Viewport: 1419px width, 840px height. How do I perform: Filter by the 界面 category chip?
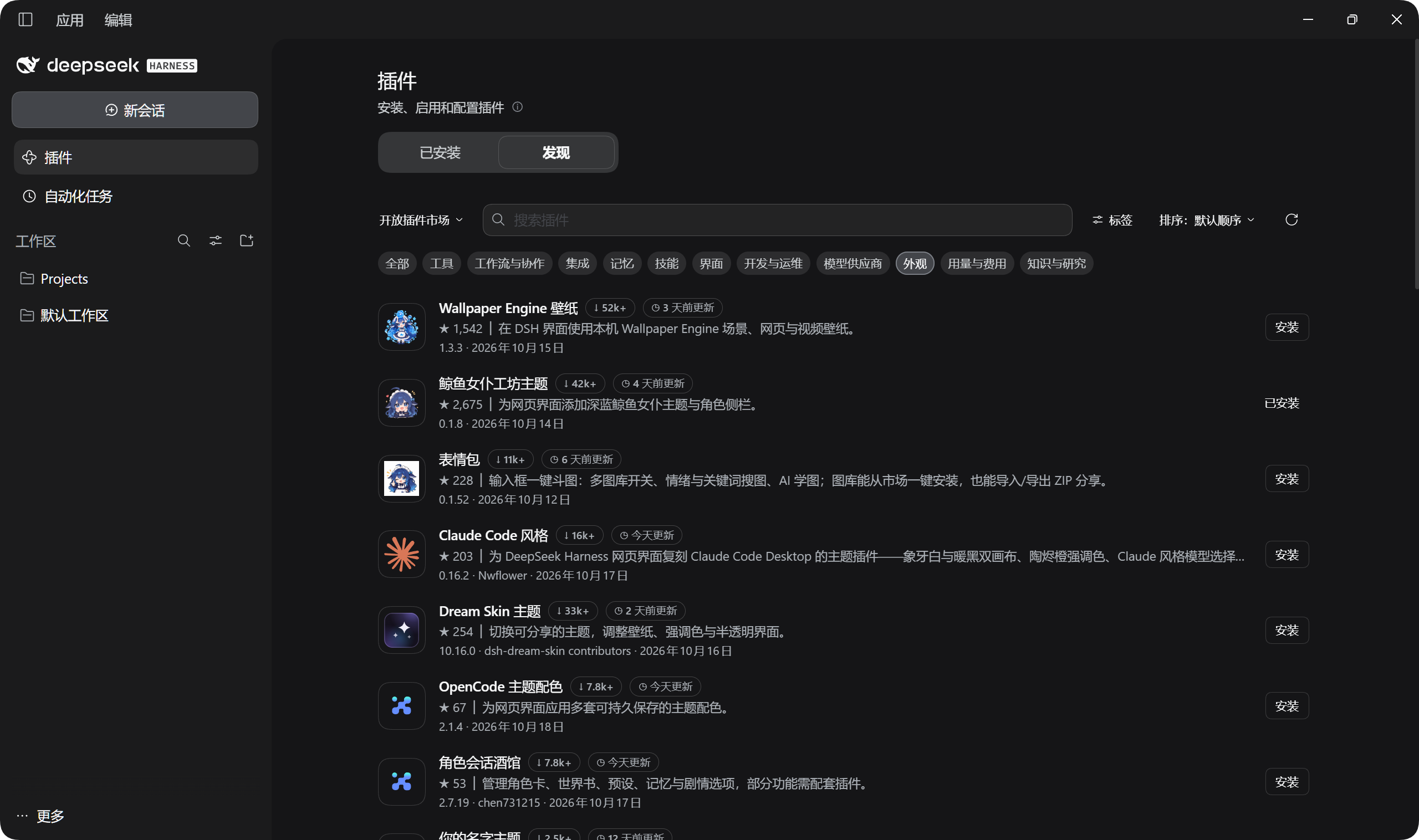(x=711, y=263)
